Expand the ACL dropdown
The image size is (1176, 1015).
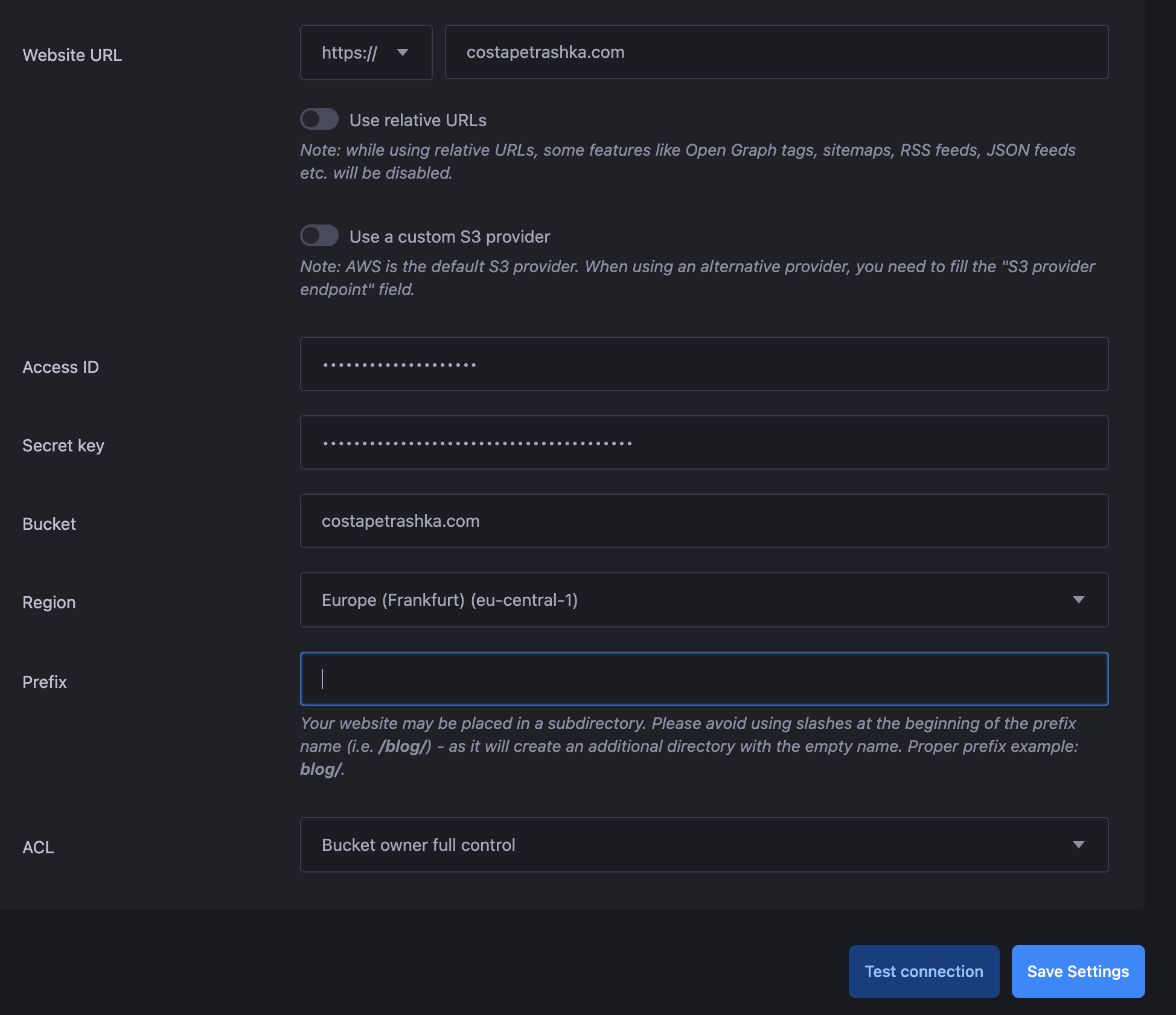tap(703, 845)
